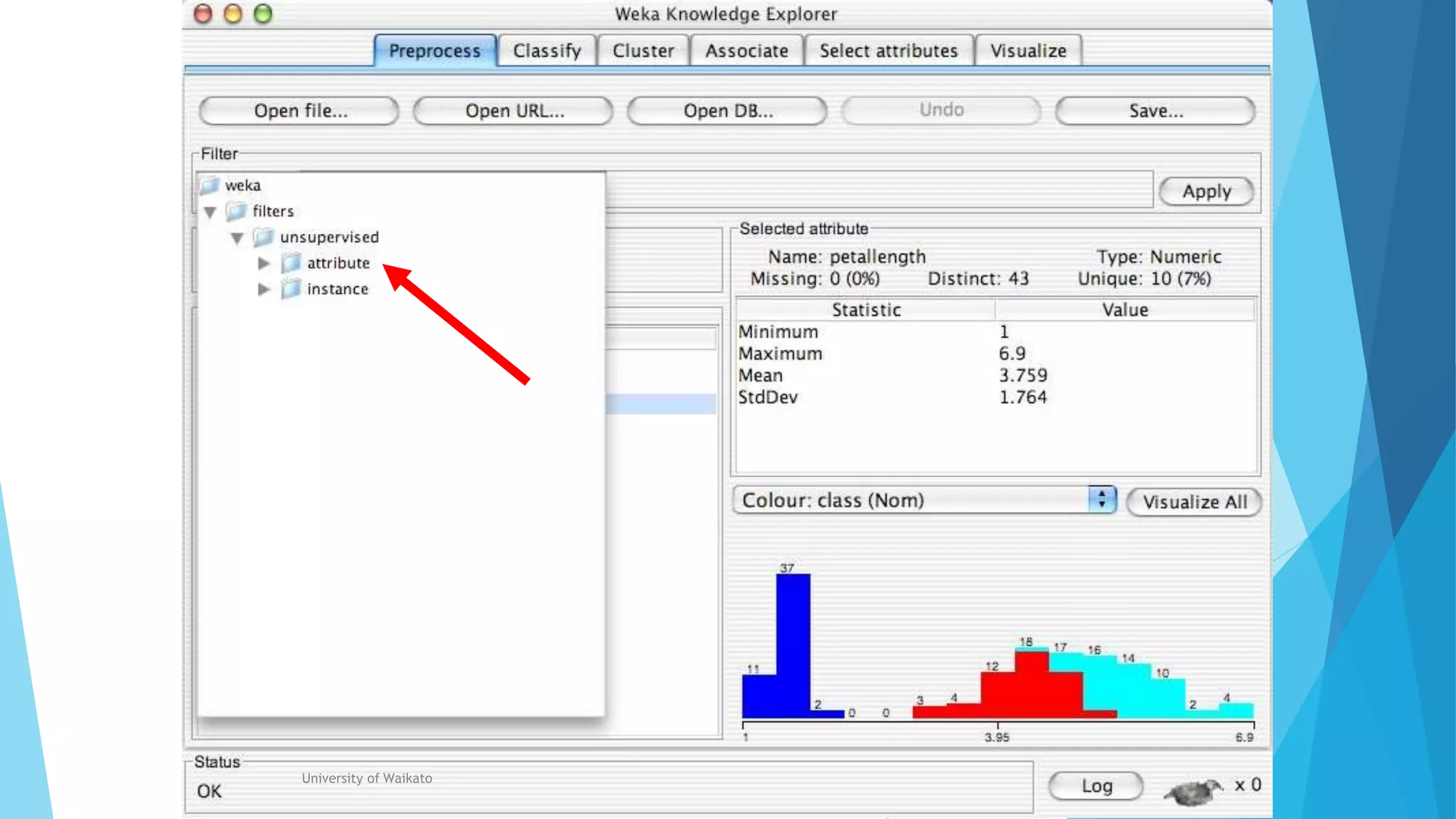
Task: Open the Log button
Action: tap(1096, 786)
